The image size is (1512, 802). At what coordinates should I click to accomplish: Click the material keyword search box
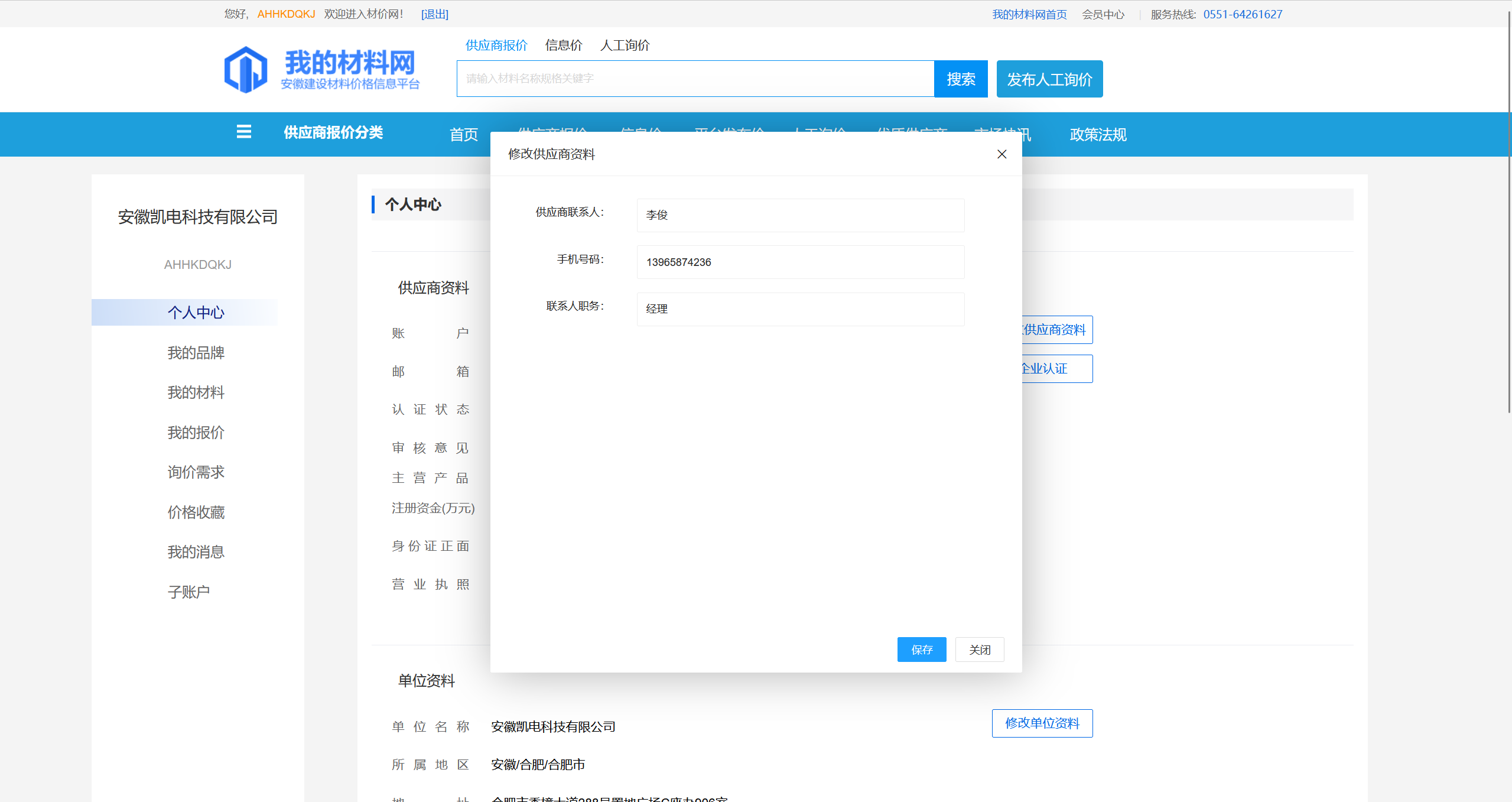coord(695,79)
